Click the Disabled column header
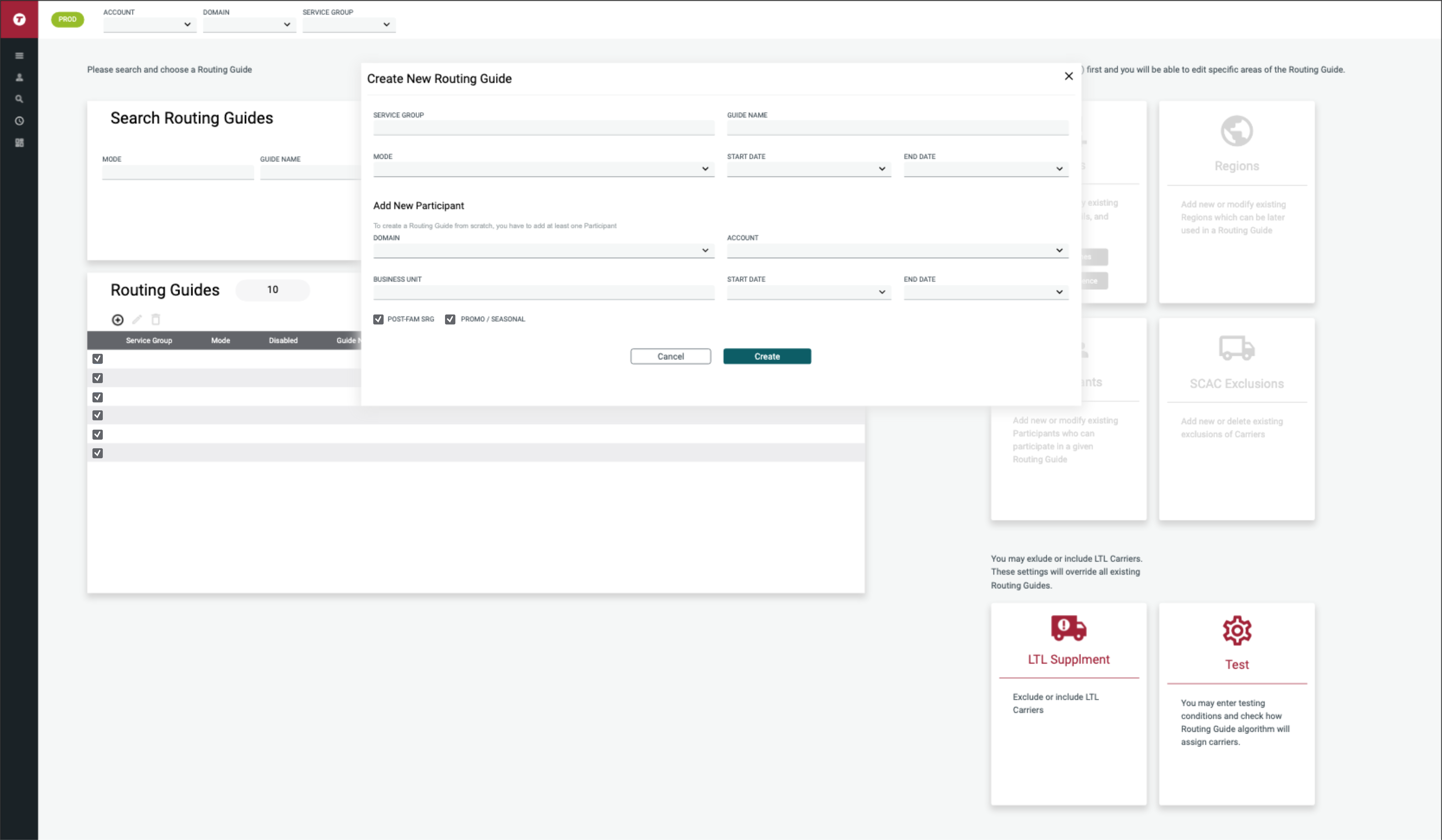The image size is (1442, 840). tap(283, 340)
